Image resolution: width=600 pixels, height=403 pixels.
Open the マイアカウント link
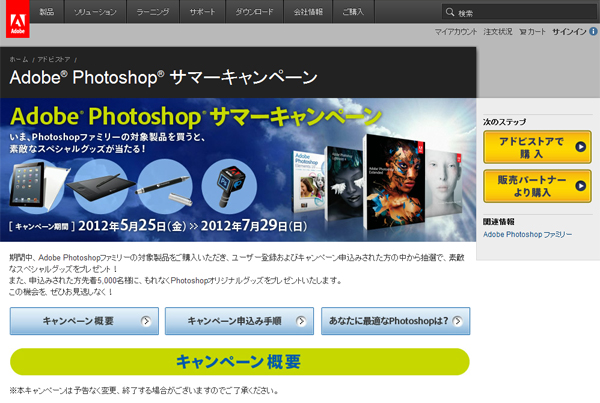(x=456, y=32)
